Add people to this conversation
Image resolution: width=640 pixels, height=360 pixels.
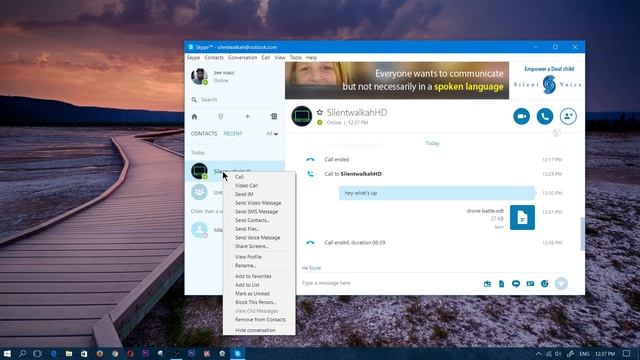click(x=568, y=116)
